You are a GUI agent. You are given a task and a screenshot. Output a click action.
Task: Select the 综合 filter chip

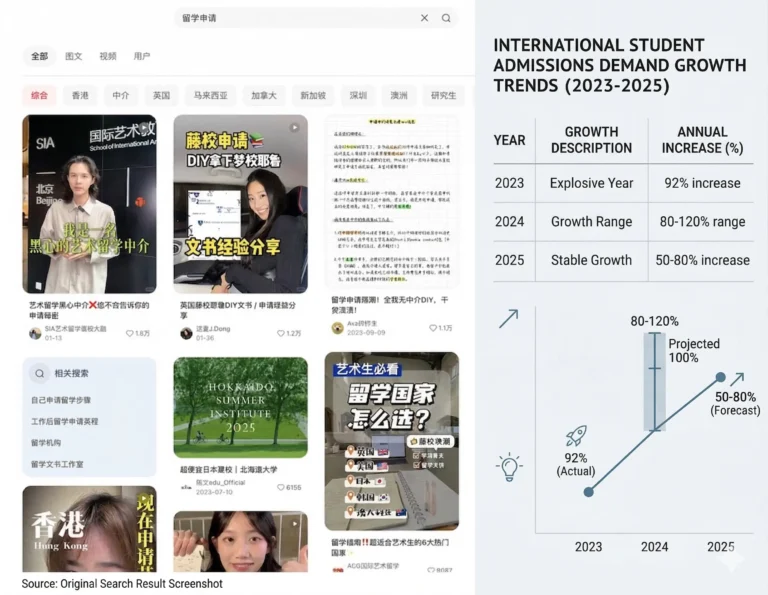40,95
